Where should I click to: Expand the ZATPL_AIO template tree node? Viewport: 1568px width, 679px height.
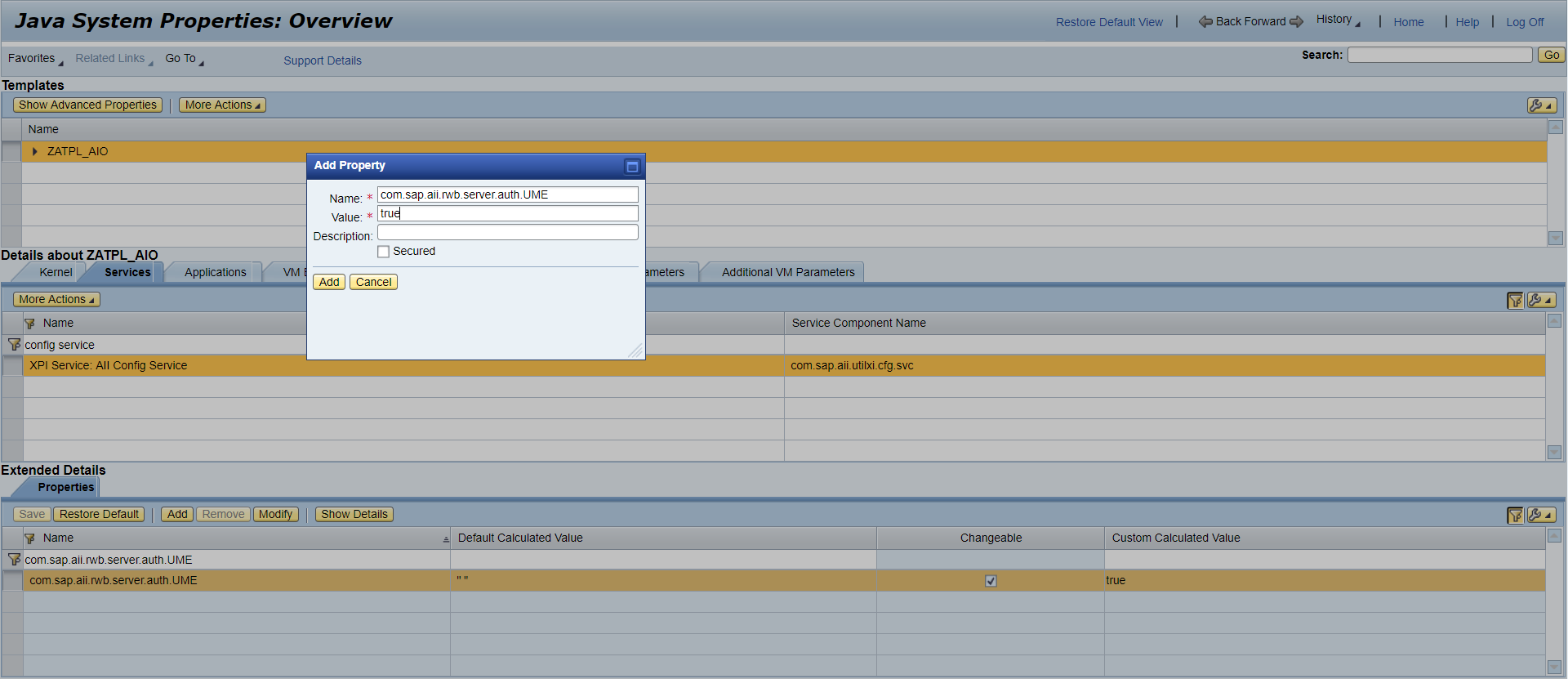(x=34, y=151)
